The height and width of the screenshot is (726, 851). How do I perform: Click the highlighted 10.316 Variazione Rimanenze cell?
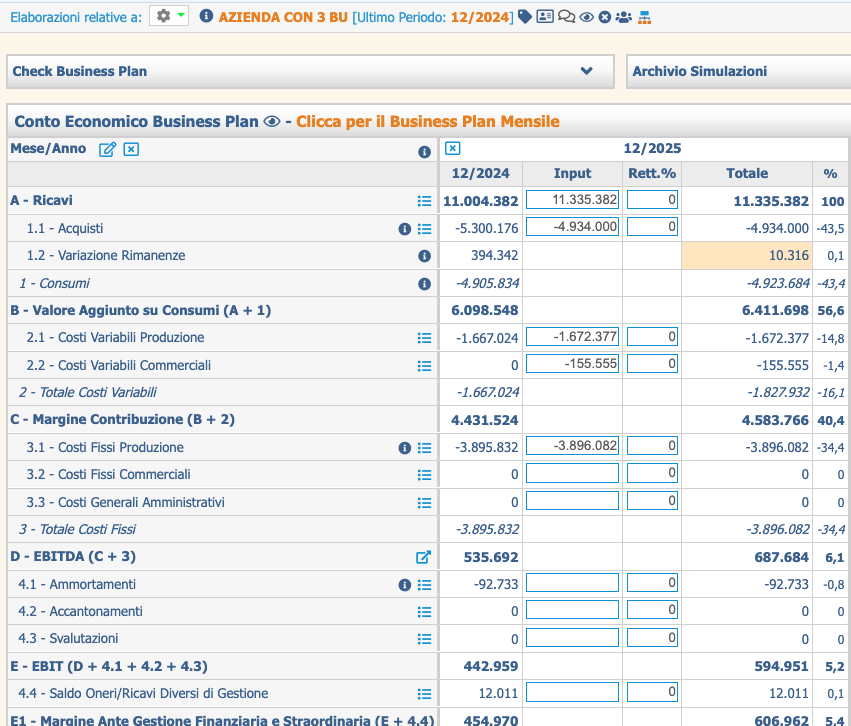tap(747, 256)
